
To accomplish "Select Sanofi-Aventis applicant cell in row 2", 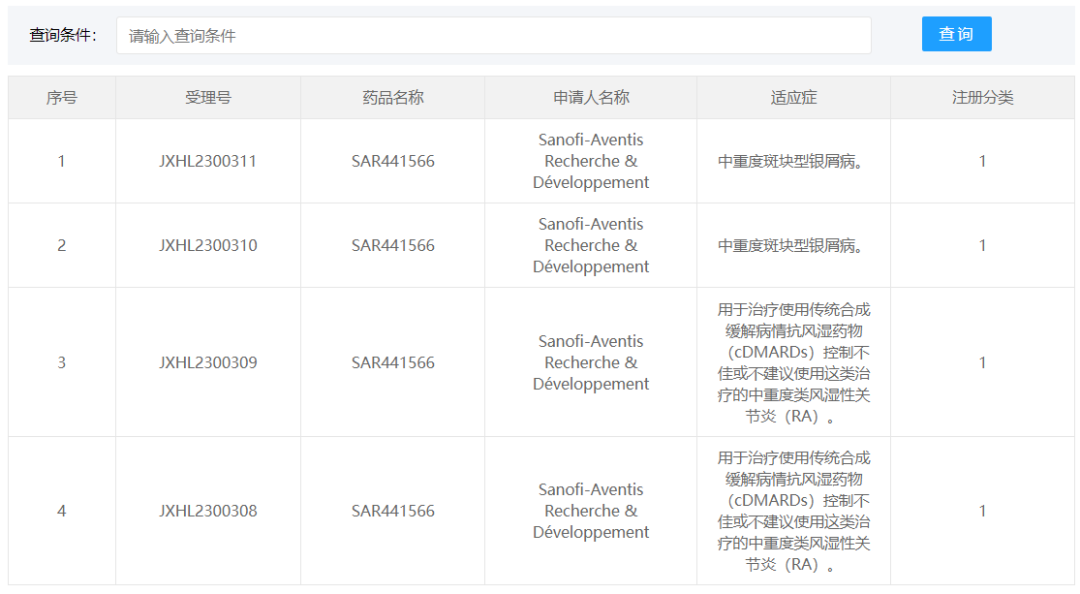I will (591, 245).
